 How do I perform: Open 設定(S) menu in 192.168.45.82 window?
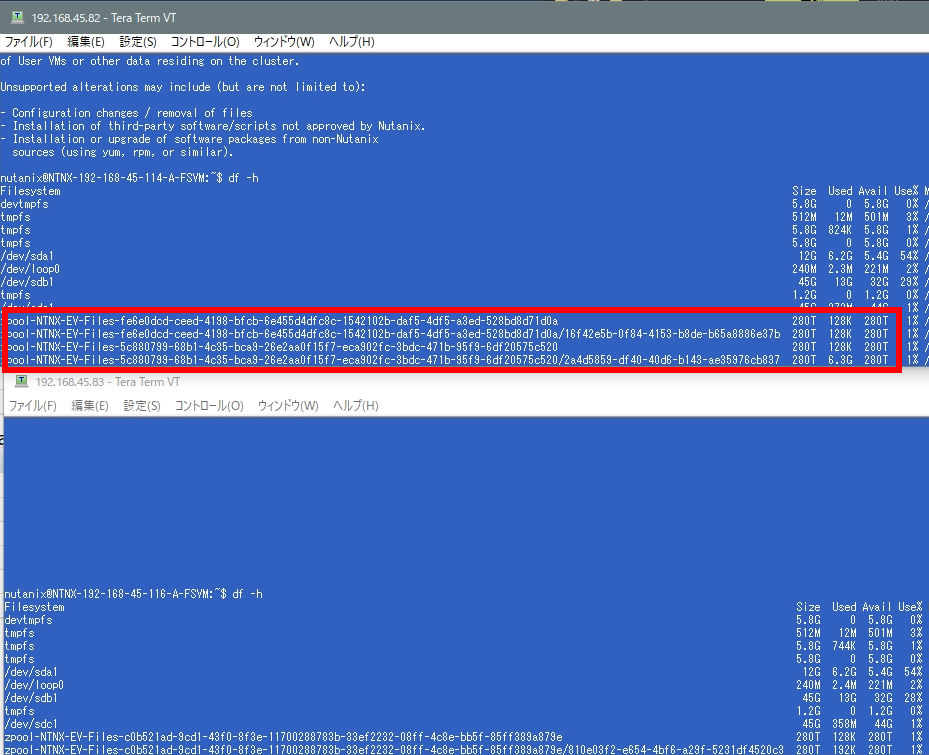pos(138,41)
